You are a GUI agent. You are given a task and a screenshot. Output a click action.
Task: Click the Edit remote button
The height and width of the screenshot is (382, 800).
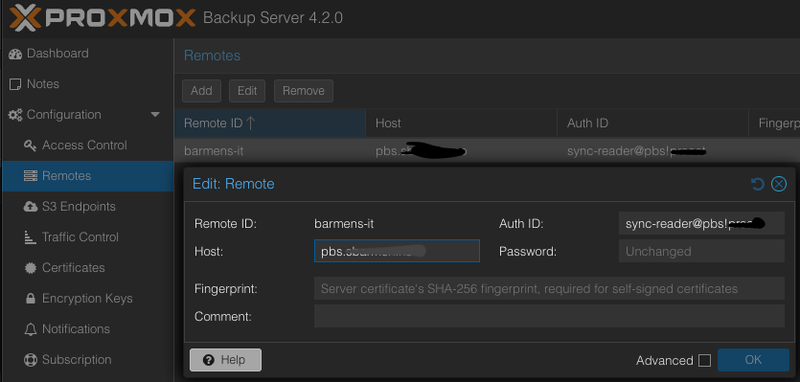click(247, 91)
